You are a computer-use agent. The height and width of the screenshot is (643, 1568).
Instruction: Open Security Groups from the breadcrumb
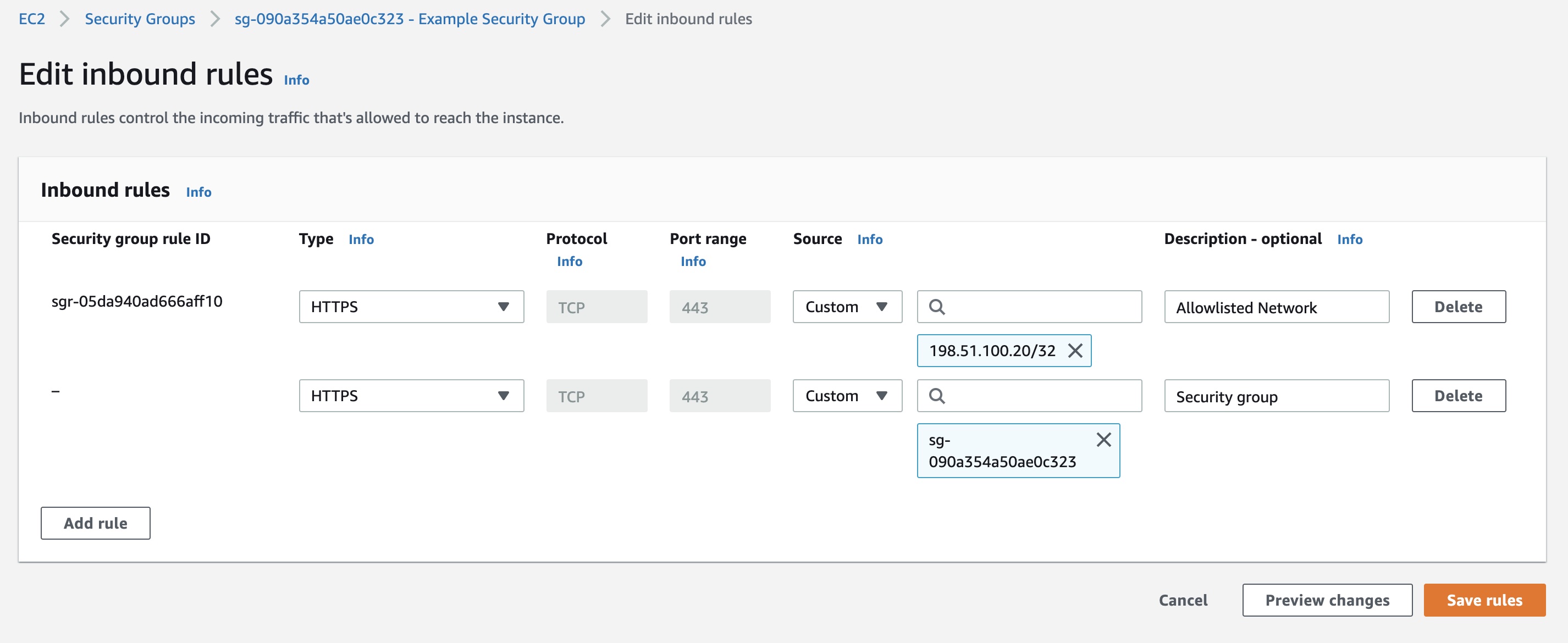(140, 19)
